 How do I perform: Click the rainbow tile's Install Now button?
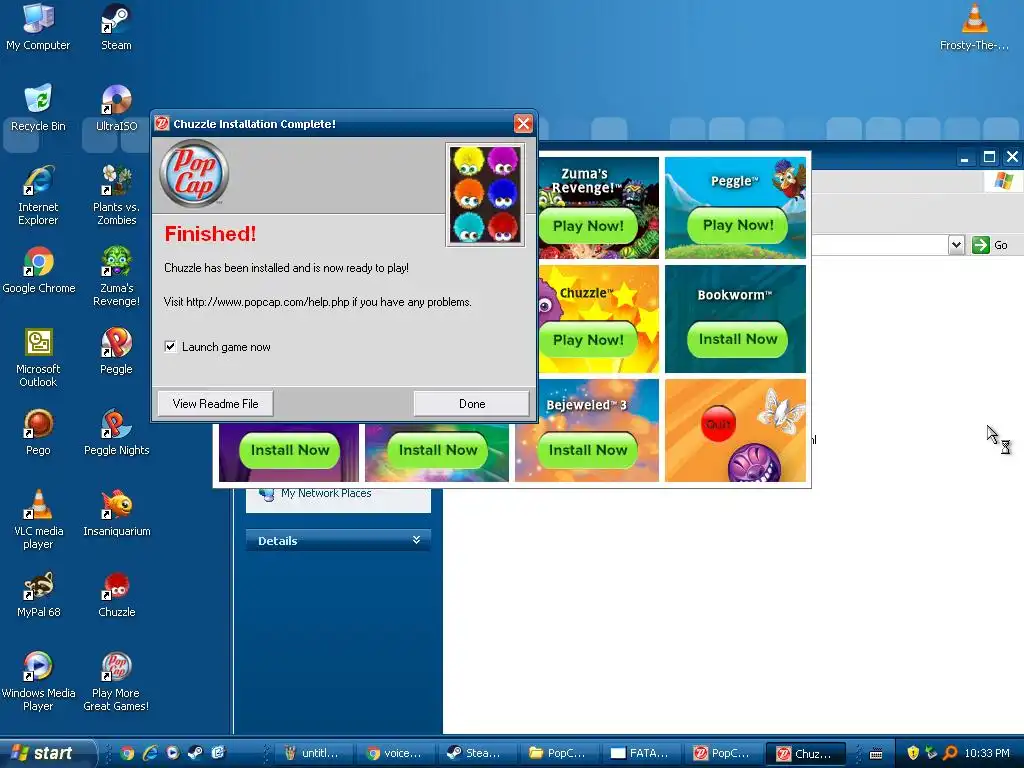point(438,450)
